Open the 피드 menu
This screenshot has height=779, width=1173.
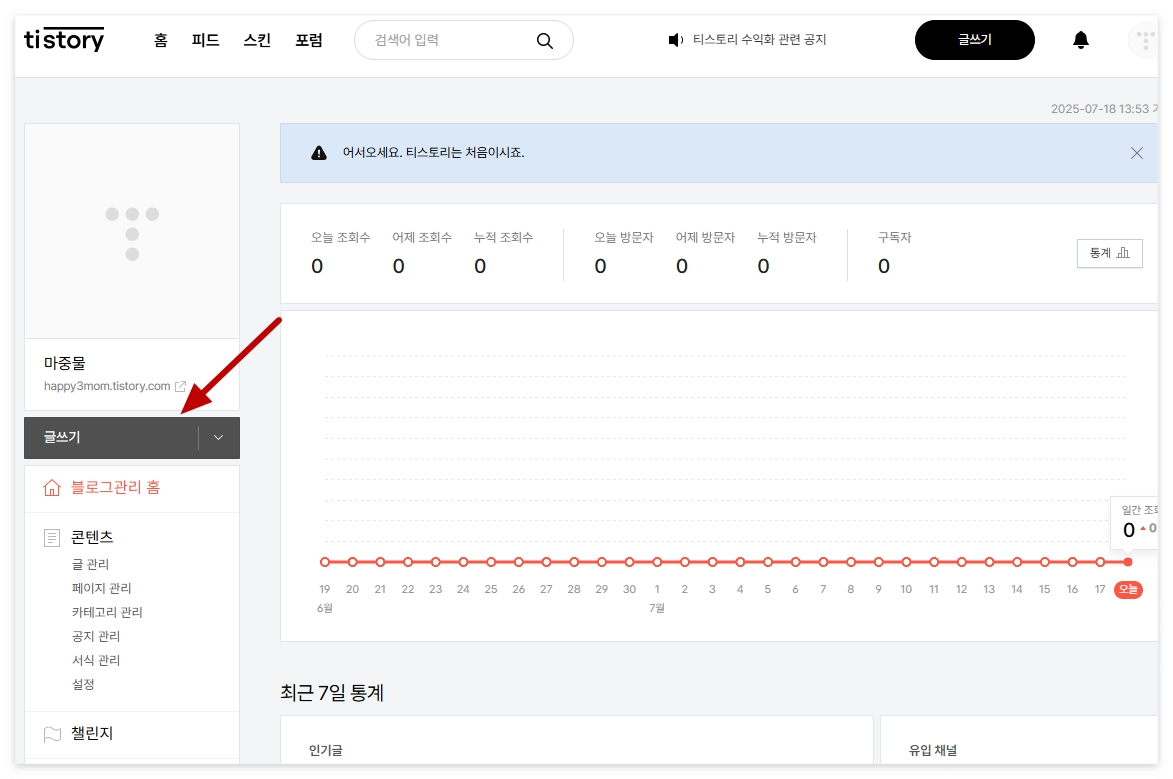(204, 40)
